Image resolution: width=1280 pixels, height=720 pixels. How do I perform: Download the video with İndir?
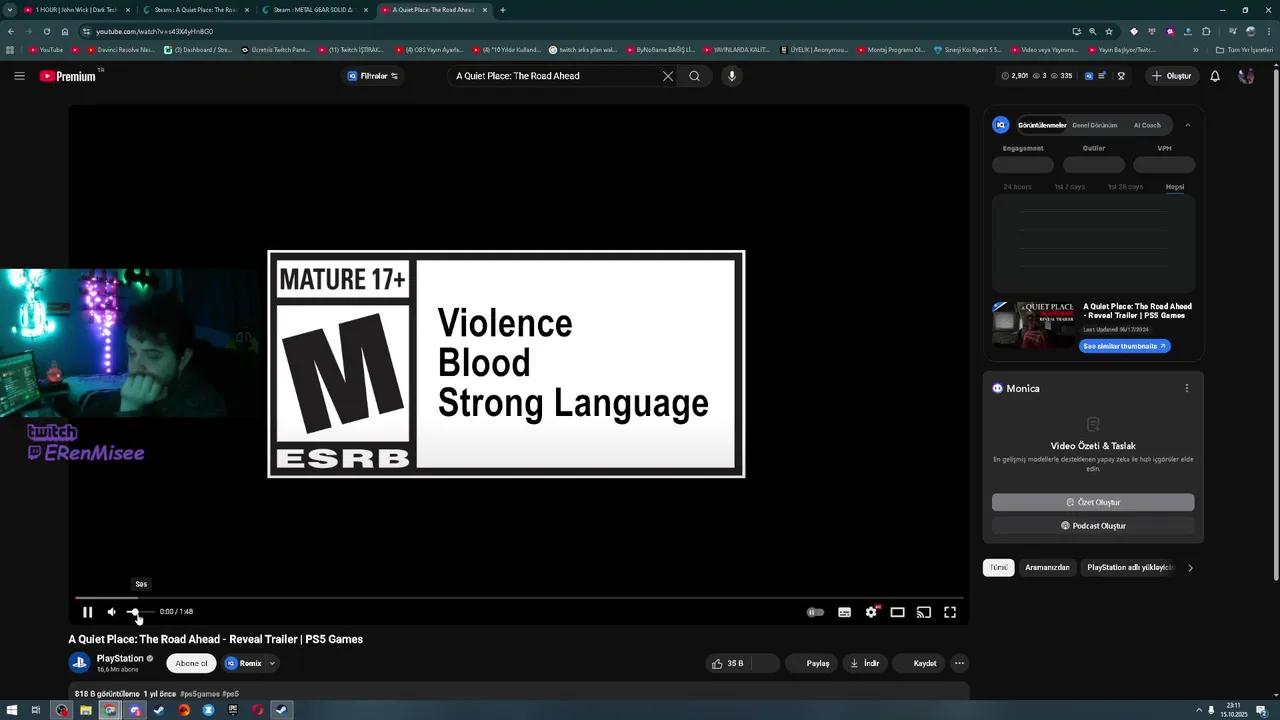pos(865,663)
